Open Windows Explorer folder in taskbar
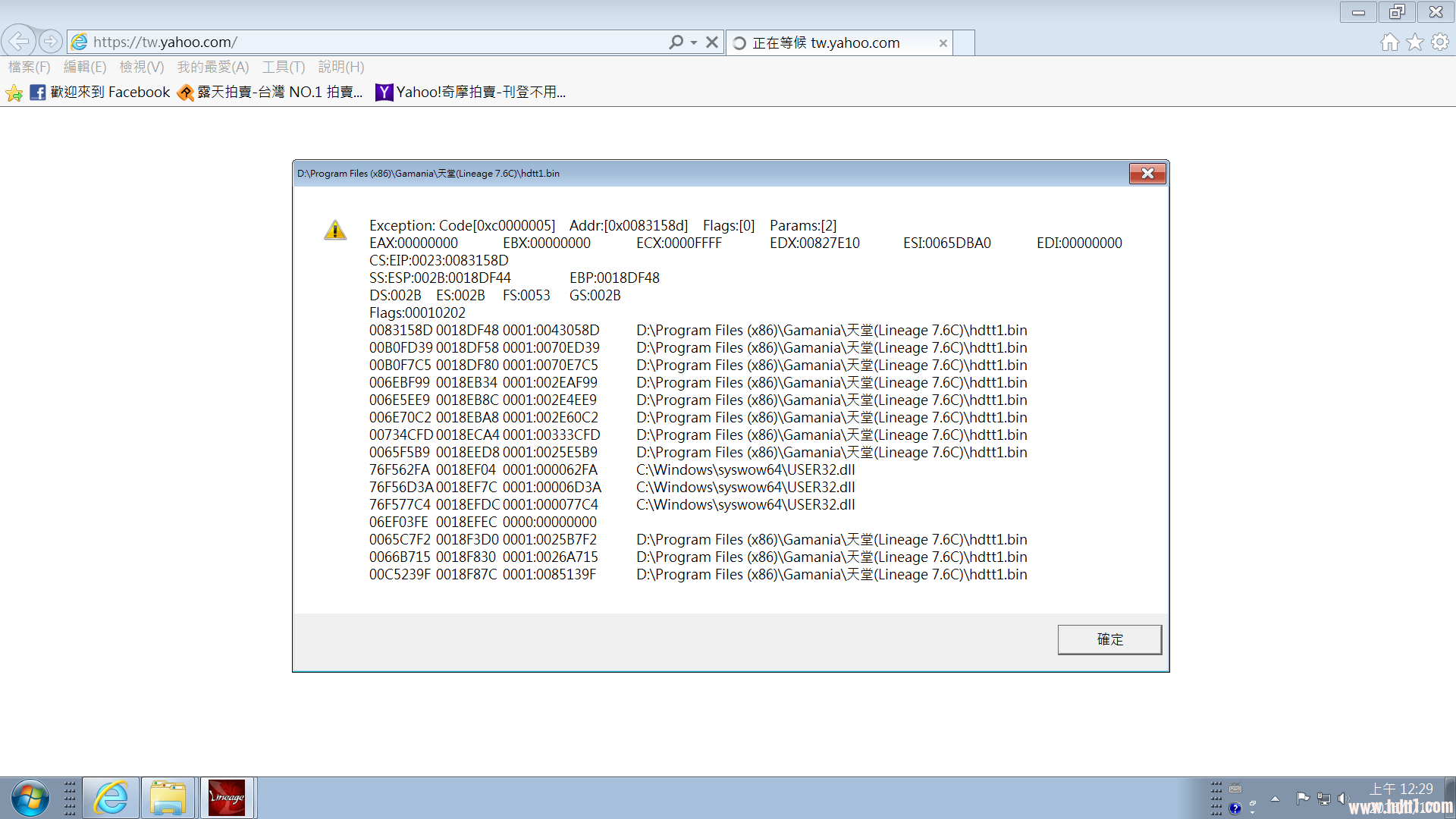 pos(168,798)
